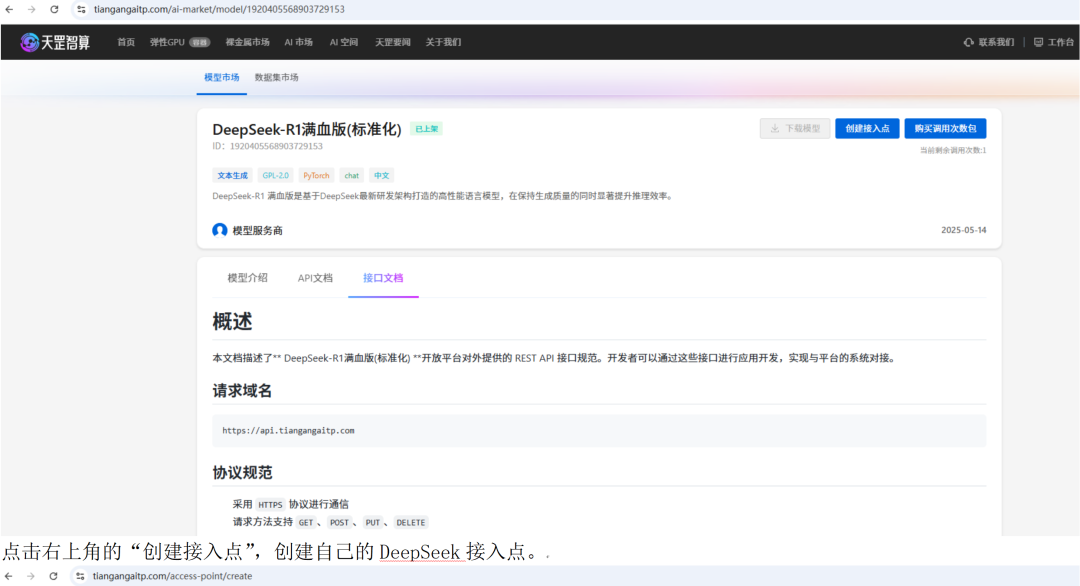Switch to API文档 tab
Image resolution: width=1080 pixels, height=586 pixels.
[315, 278]
